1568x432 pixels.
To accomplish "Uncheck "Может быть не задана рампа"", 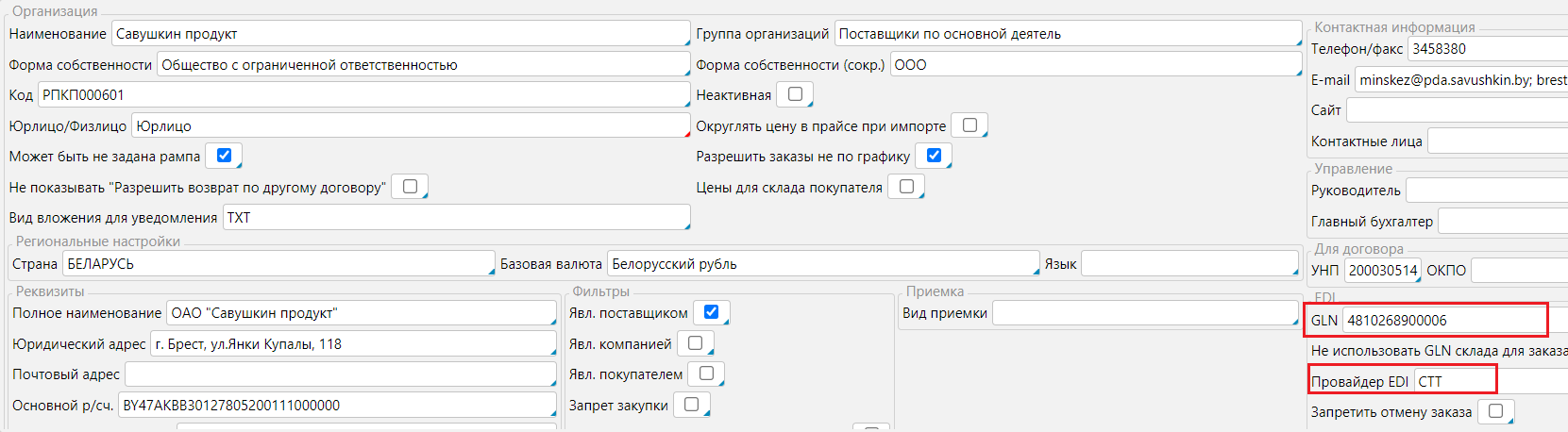I will pyautogui.click(x=224, y=156).
